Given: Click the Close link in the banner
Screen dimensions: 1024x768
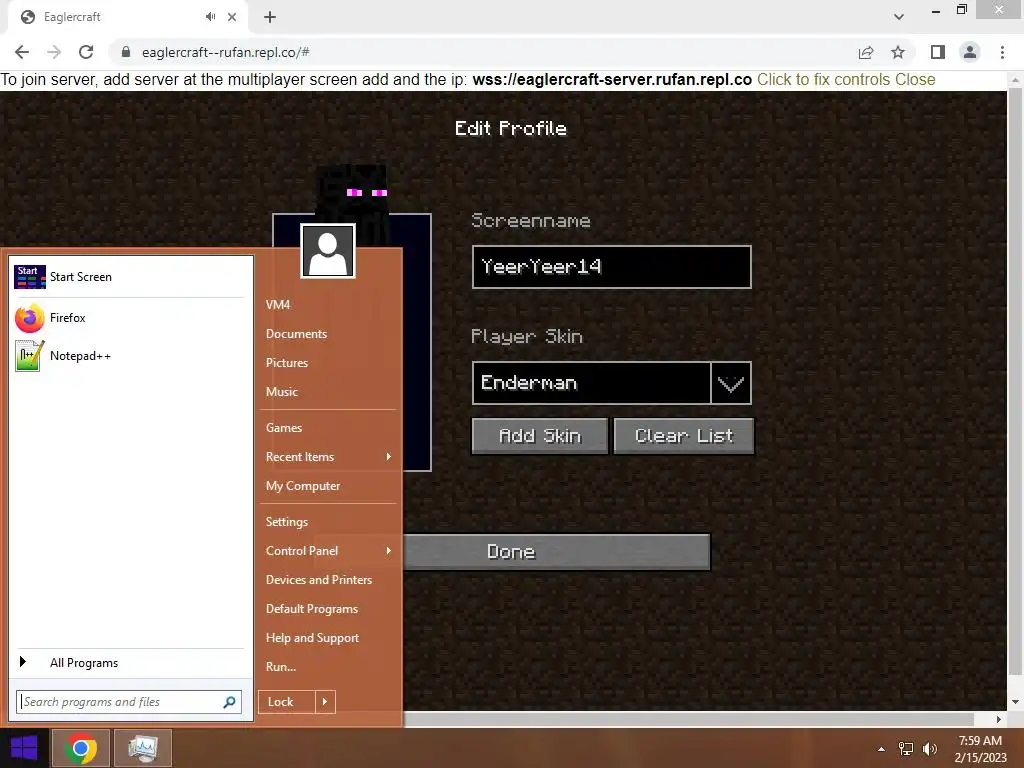Looking at the screenshot, I should (x=915, y=80).
